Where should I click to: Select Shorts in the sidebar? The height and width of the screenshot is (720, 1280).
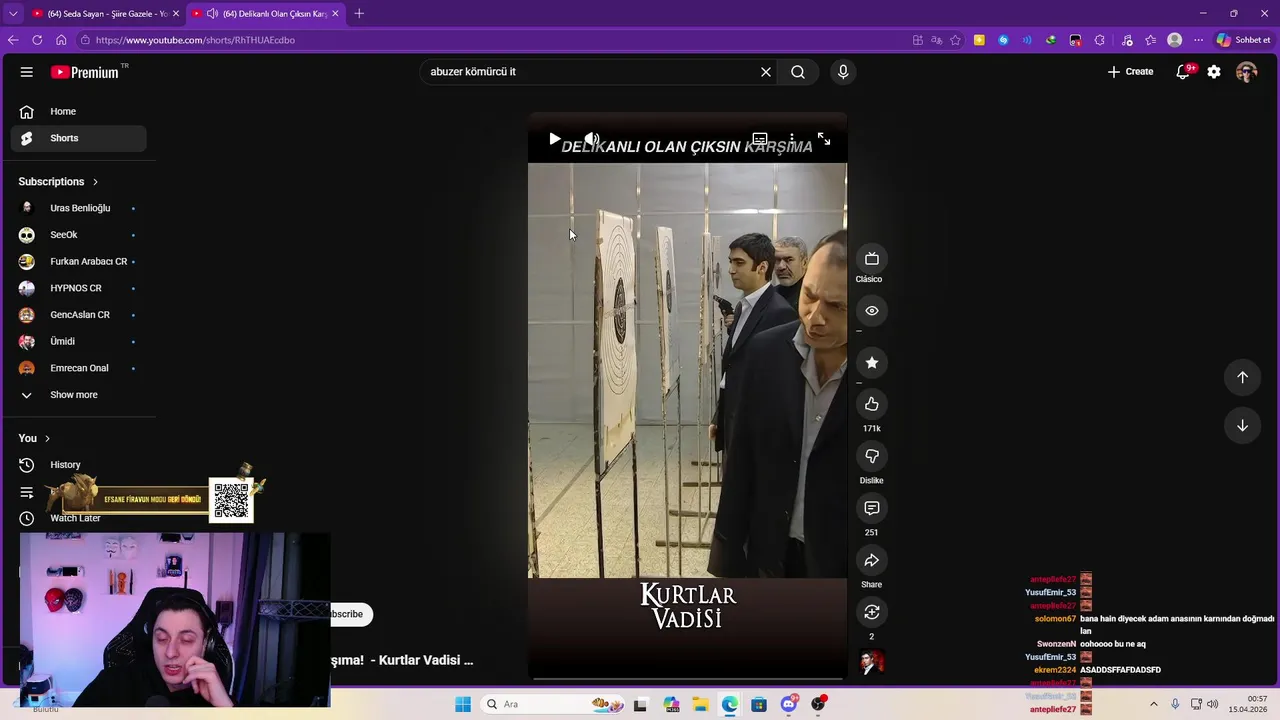point(78,138)
